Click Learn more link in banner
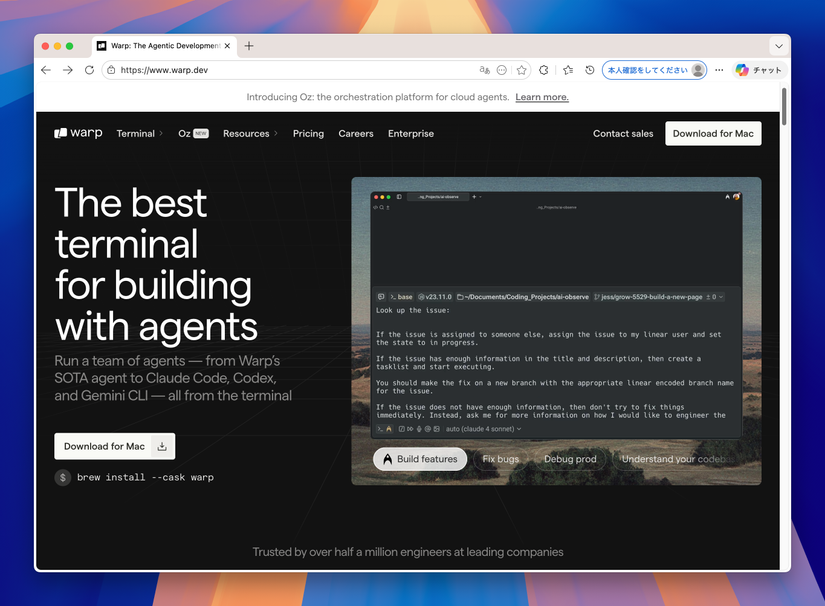Screen dimensions: 825x606 542,97
